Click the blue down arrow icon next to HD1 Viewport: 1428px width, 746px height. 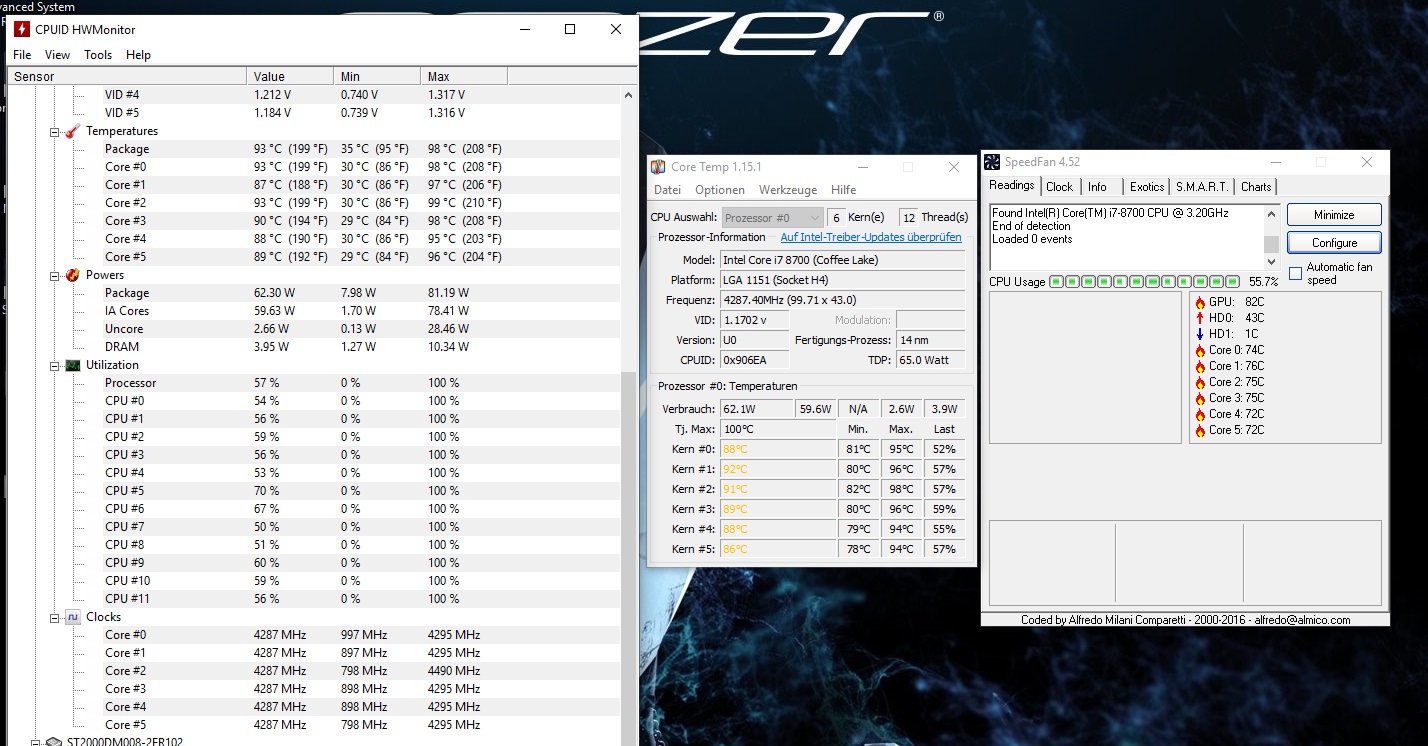pos(1200,334)
